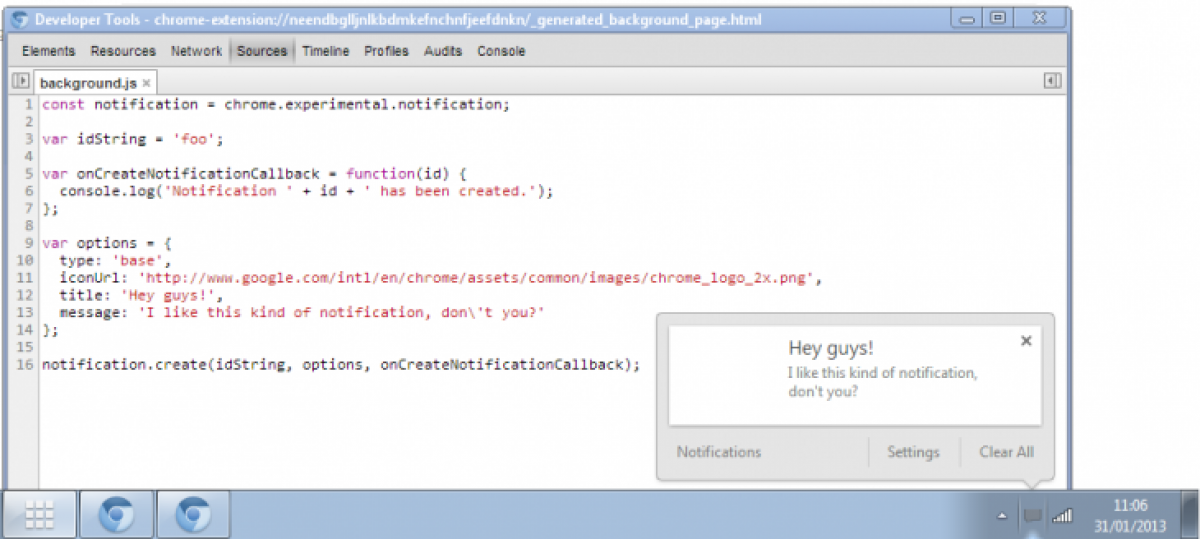Select the Network tab

tap(196, 51)
